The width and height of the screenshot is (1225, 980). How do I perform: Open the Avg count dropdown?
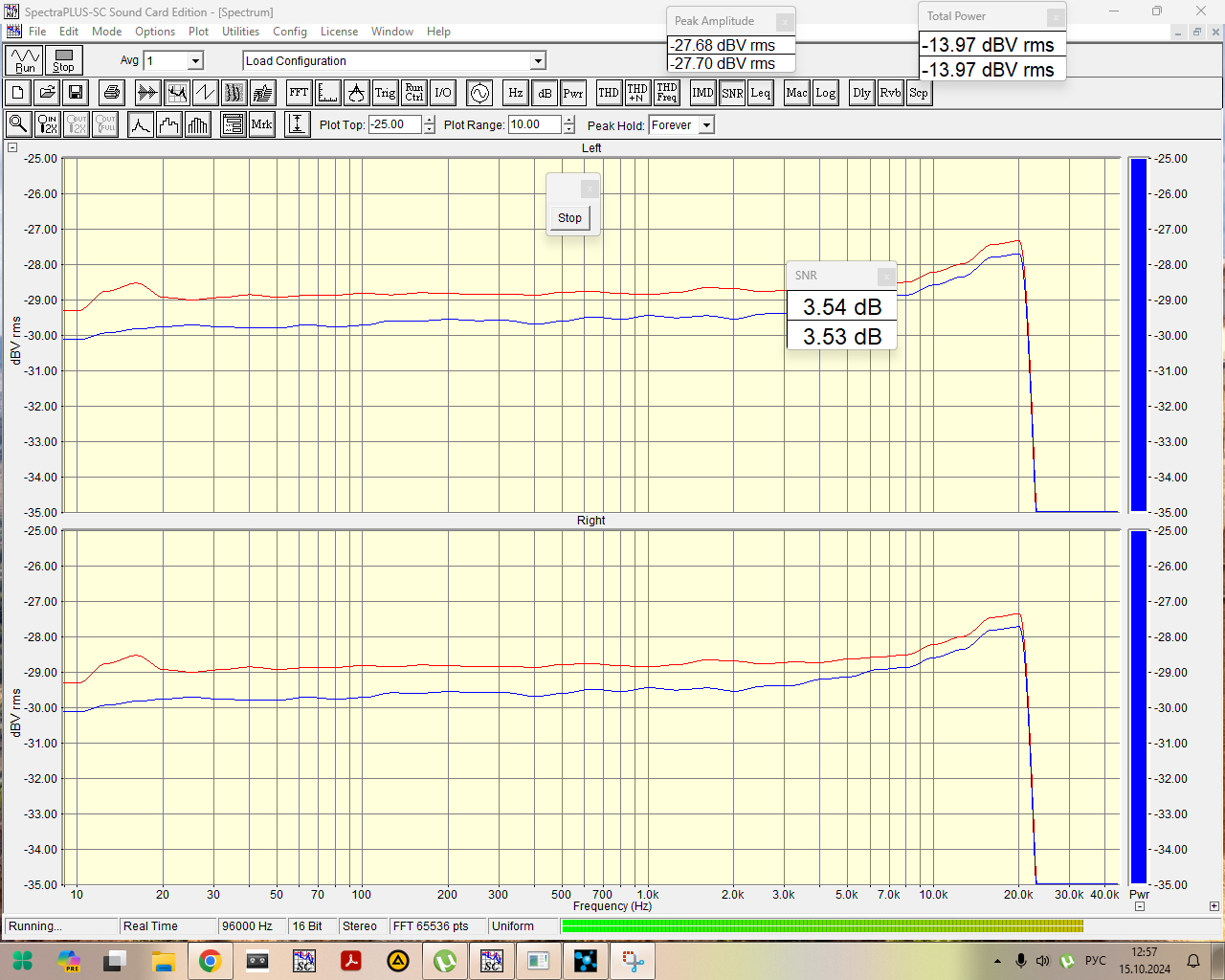click(x=195, y=61)
